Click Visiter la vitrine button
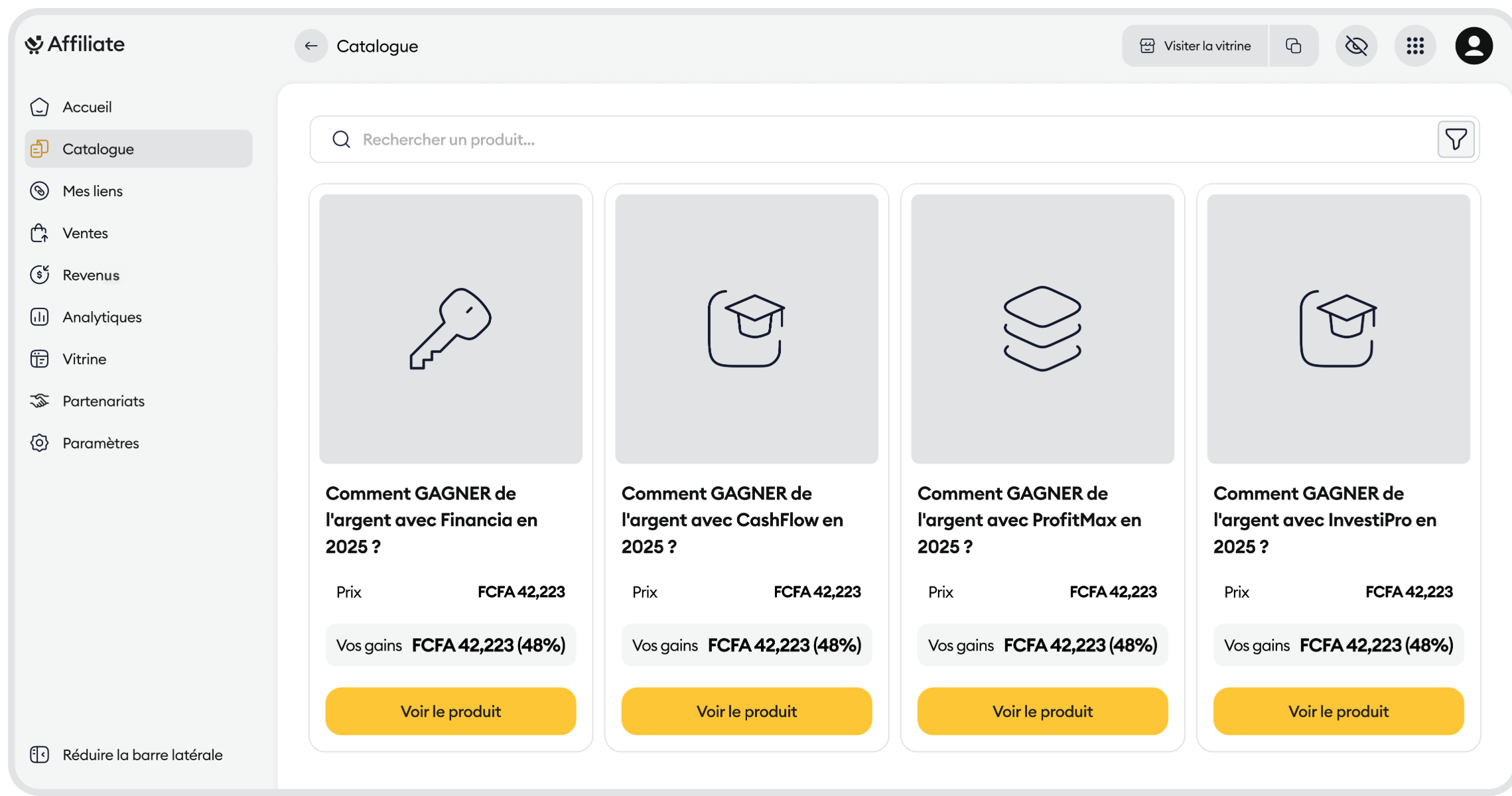This screenshot has width=1512, height=796. 1196,46
